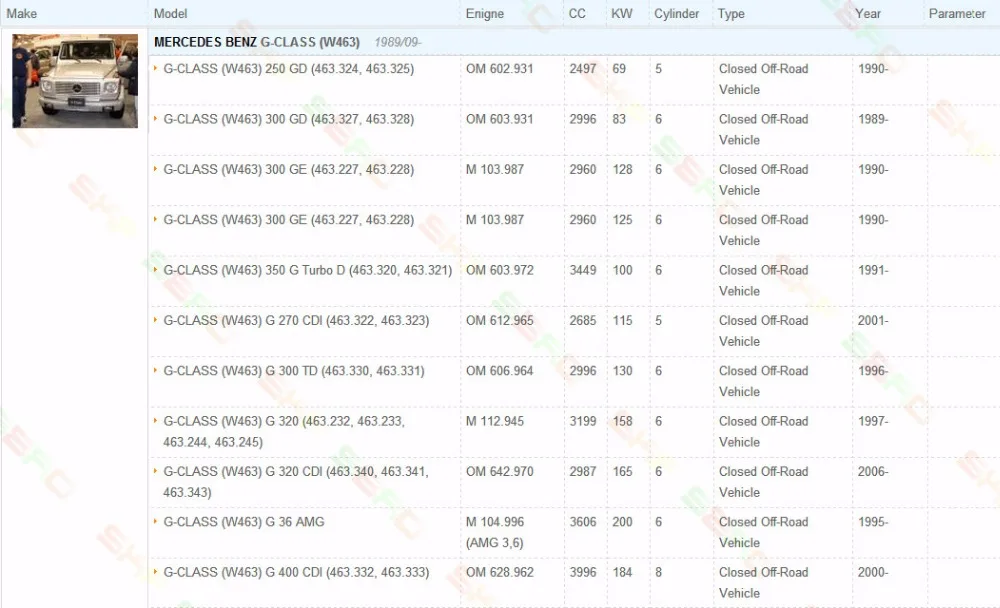
Task: Click the arrow bullet beside 300 GD
Action: coord(155,118)
